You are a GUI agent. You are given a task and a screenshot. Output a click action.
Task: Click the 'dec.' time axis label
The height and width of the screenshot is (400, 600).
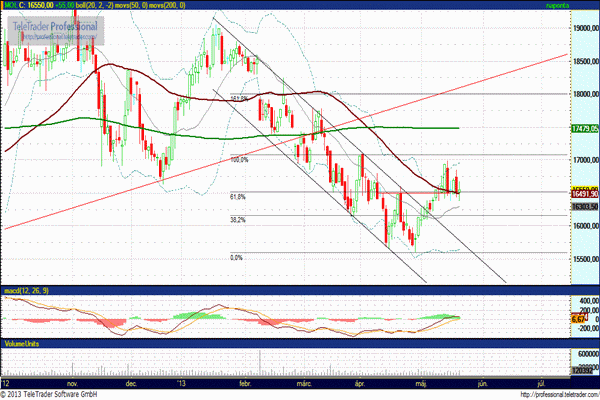[131, 384]
